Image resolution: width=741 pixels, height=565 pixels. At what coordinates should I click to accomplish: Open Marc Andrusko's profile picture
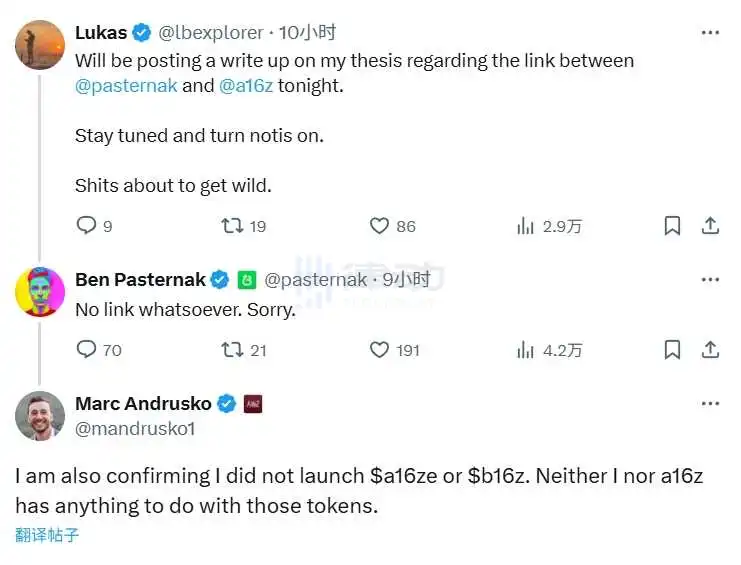point(40,415)
